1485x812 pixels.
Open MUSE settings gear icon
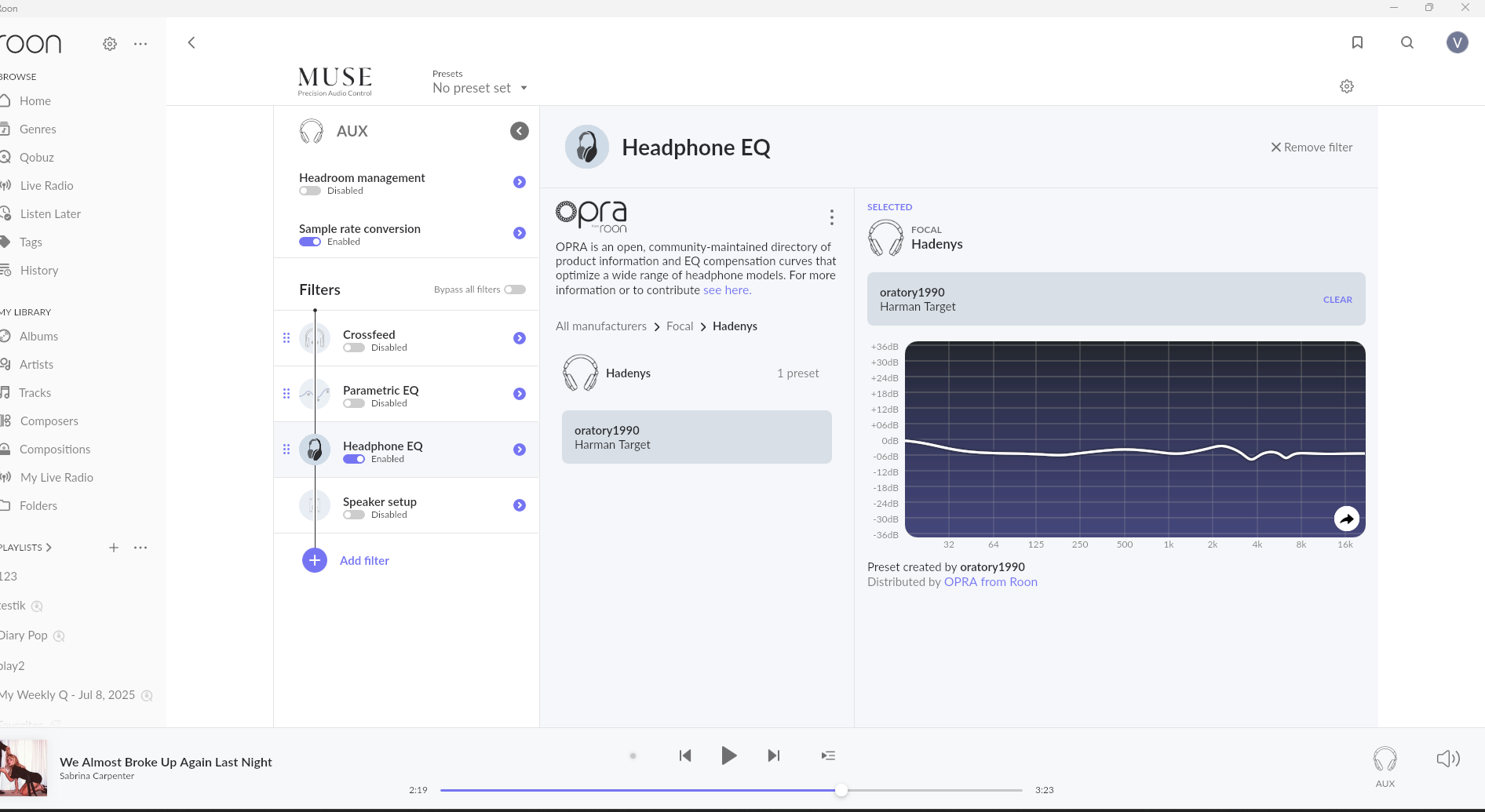tap(1347, 86)
